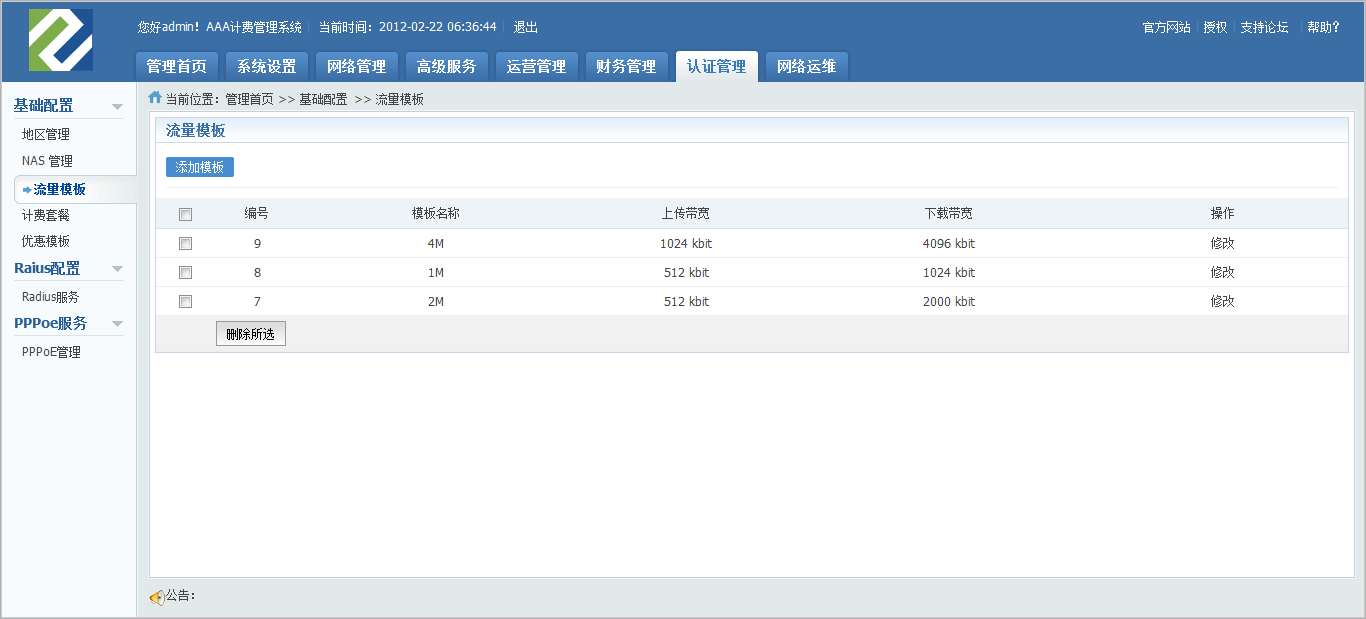The height and width of the screenshot is (619, 1366).
Task: Click the 添加模板 button
Action: click(200, 167)
